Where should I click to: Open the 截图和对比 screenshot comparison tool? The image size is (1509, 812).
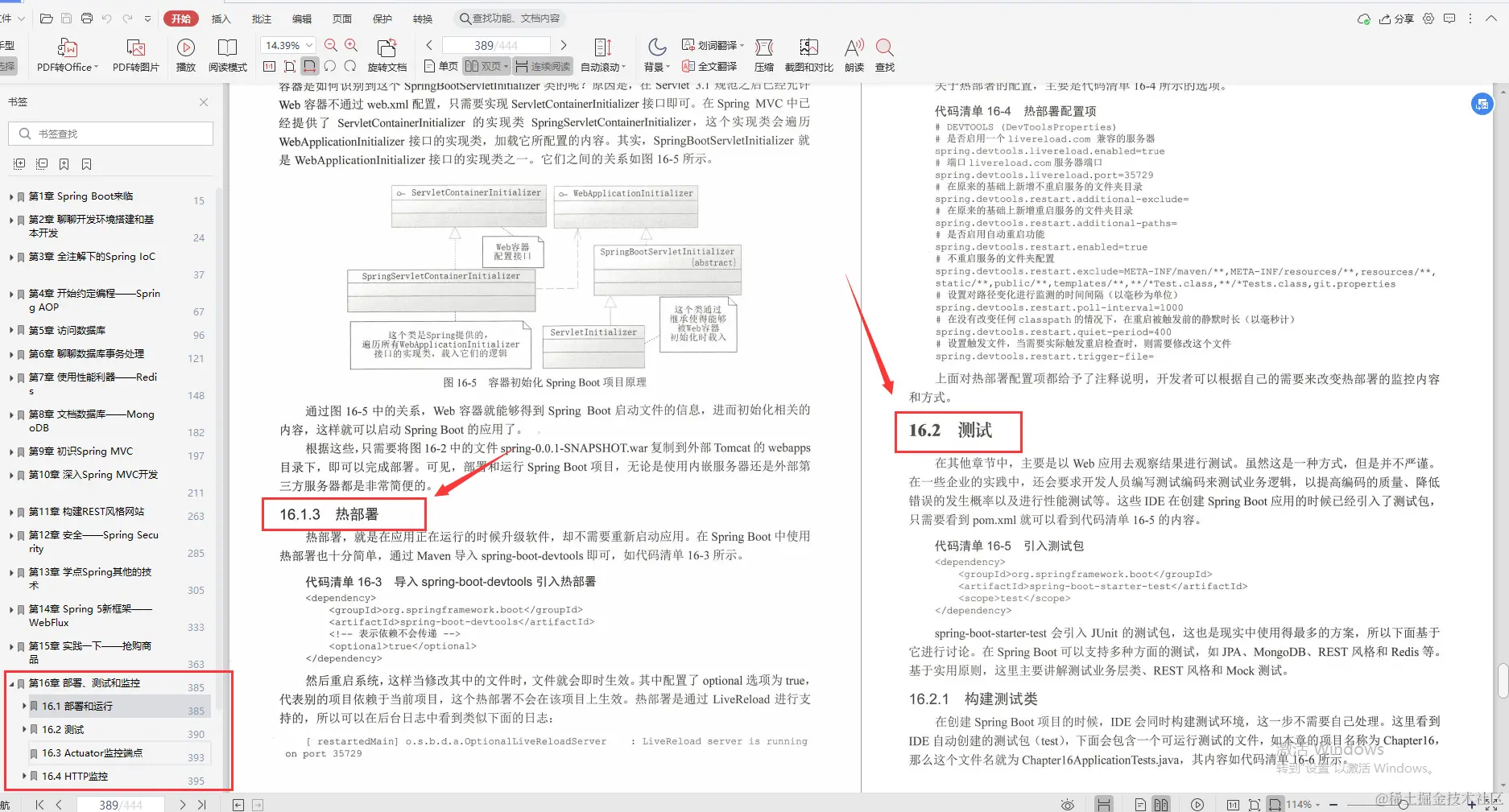808,54
